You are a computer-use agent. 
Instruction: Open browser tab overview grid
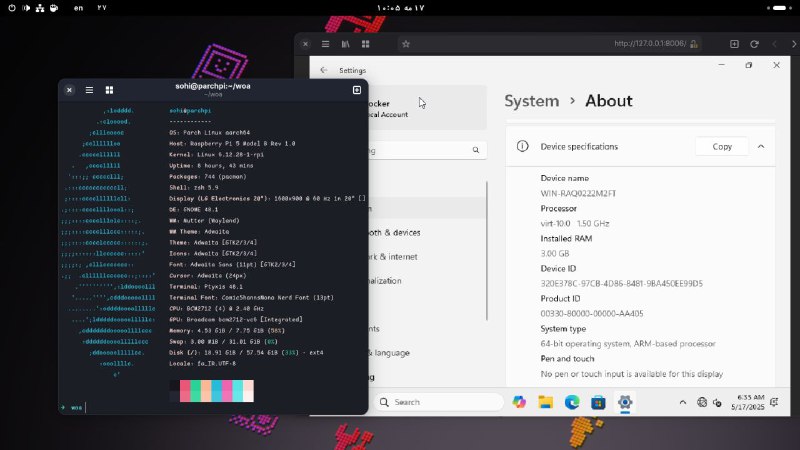(x=365, y=44)
